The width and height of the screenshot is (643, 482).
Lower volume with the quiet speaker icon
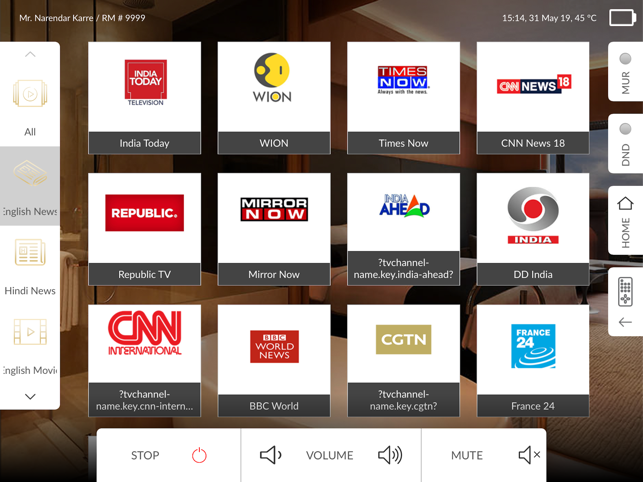point(271,455)
